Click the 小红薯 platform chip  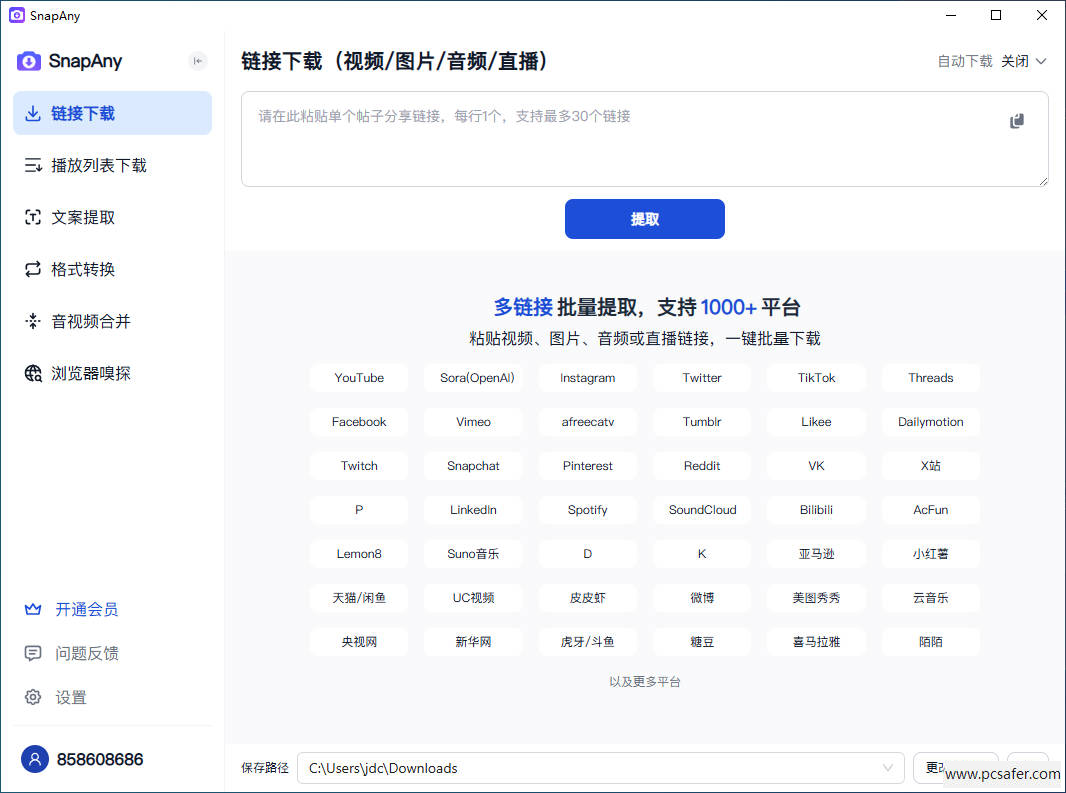(x=930, y=554)
